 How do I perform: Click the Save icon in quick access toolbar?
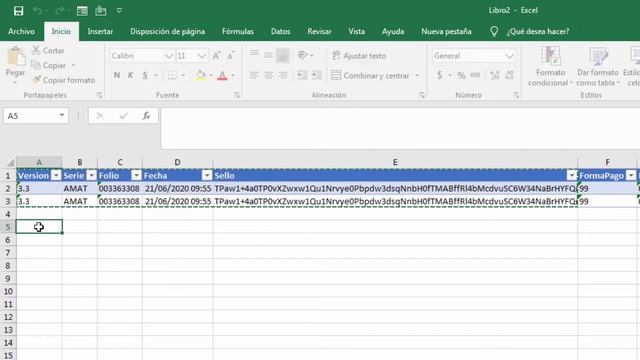click(x=18, y=11)
